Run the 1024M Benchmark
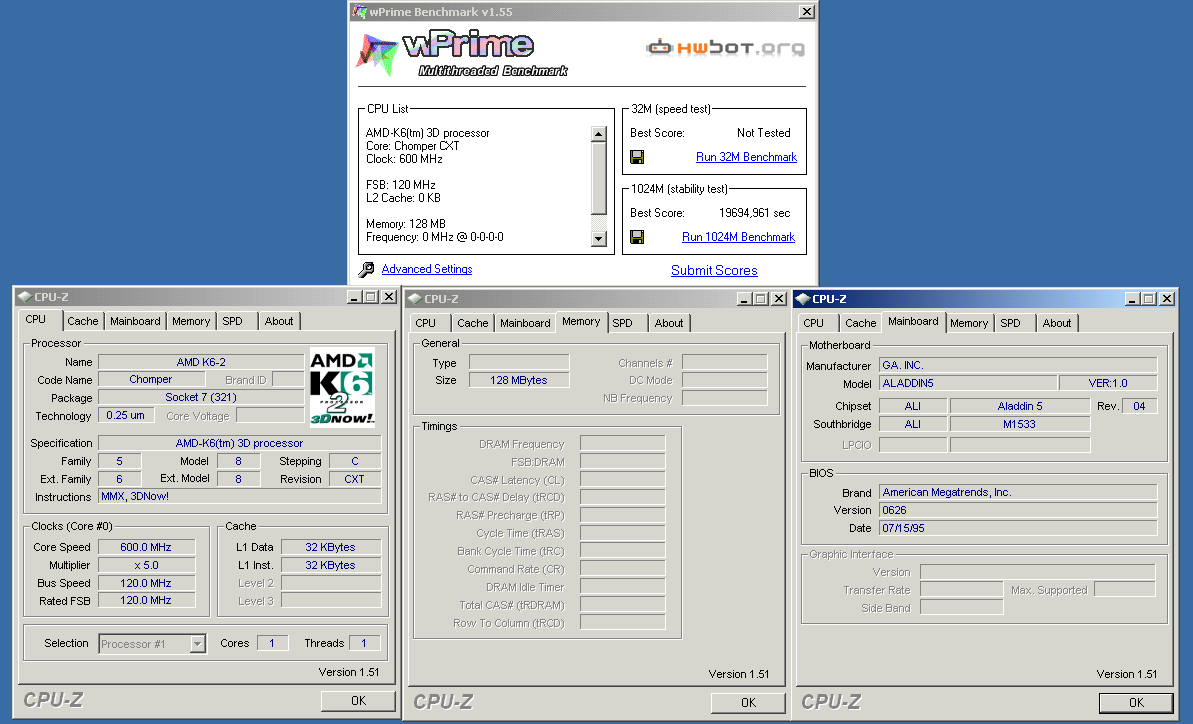 pos(738,237)
